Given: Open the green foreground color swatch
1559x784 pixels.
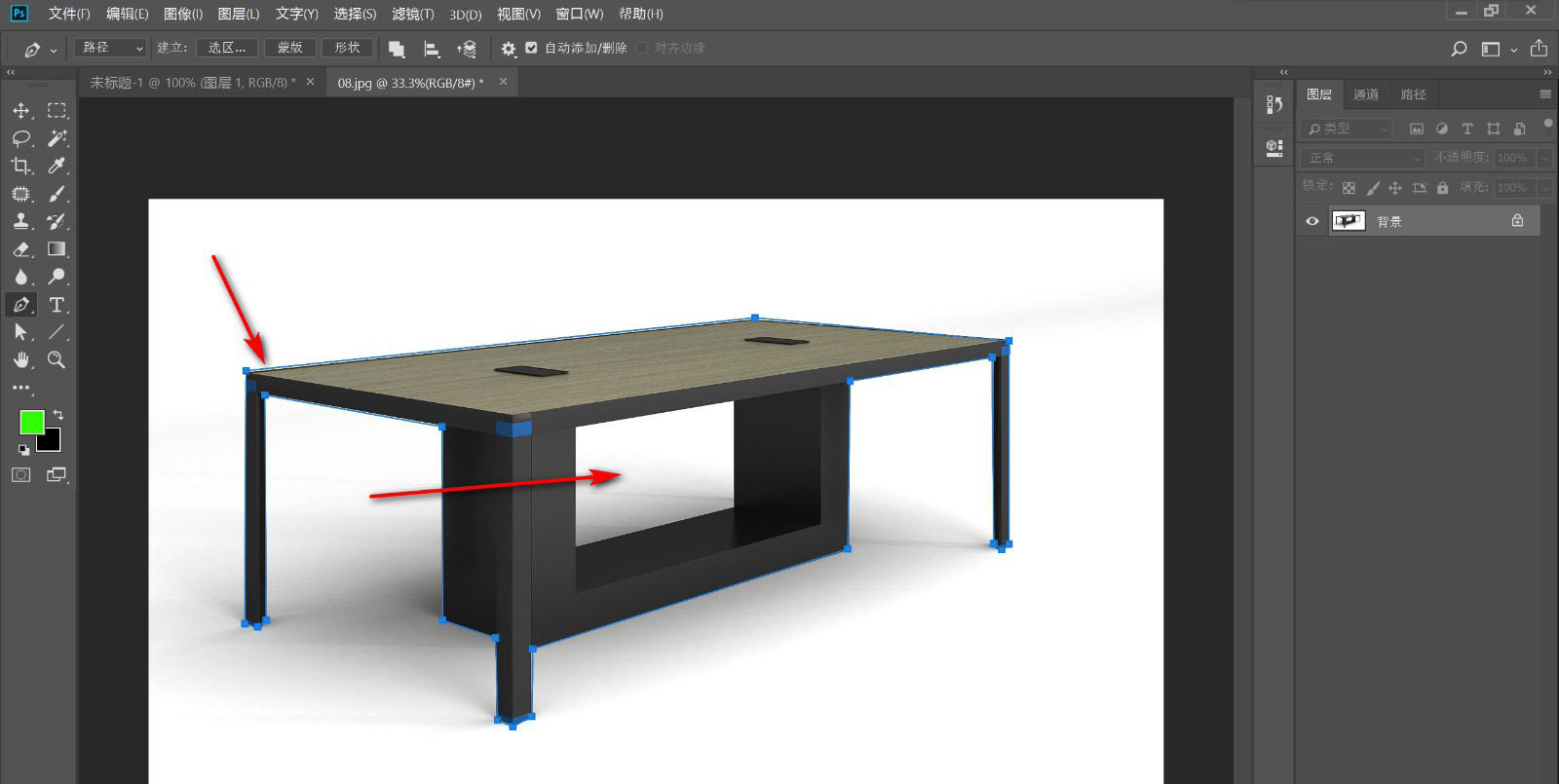Looking at the screenshot, I should (x=31, y=422).
